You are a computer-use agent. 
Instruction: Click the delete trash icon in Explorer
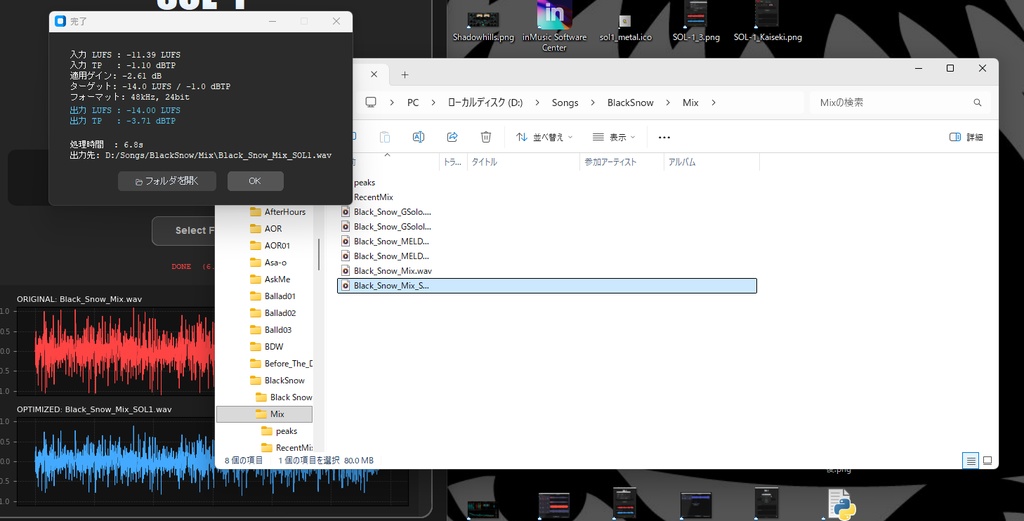pyautogui.click(x=486, y=137)
